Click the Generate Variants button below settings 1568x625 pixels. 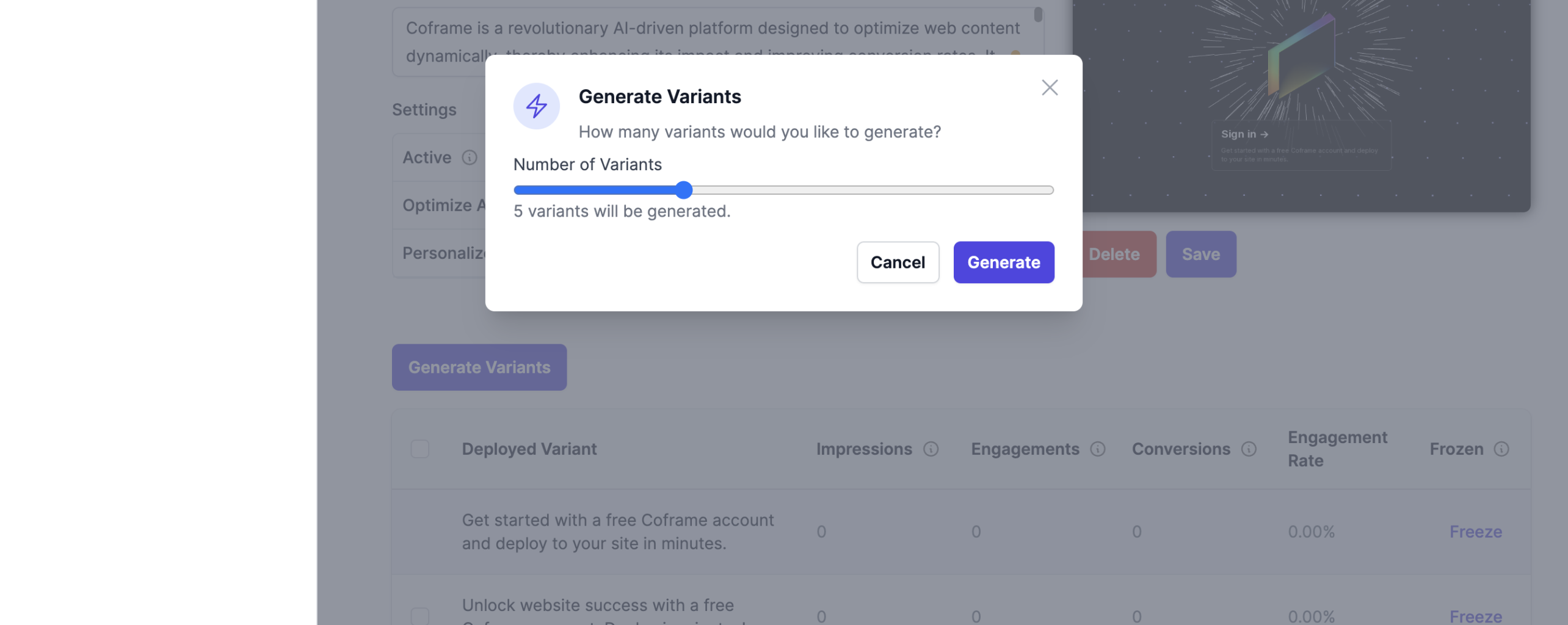479,367
